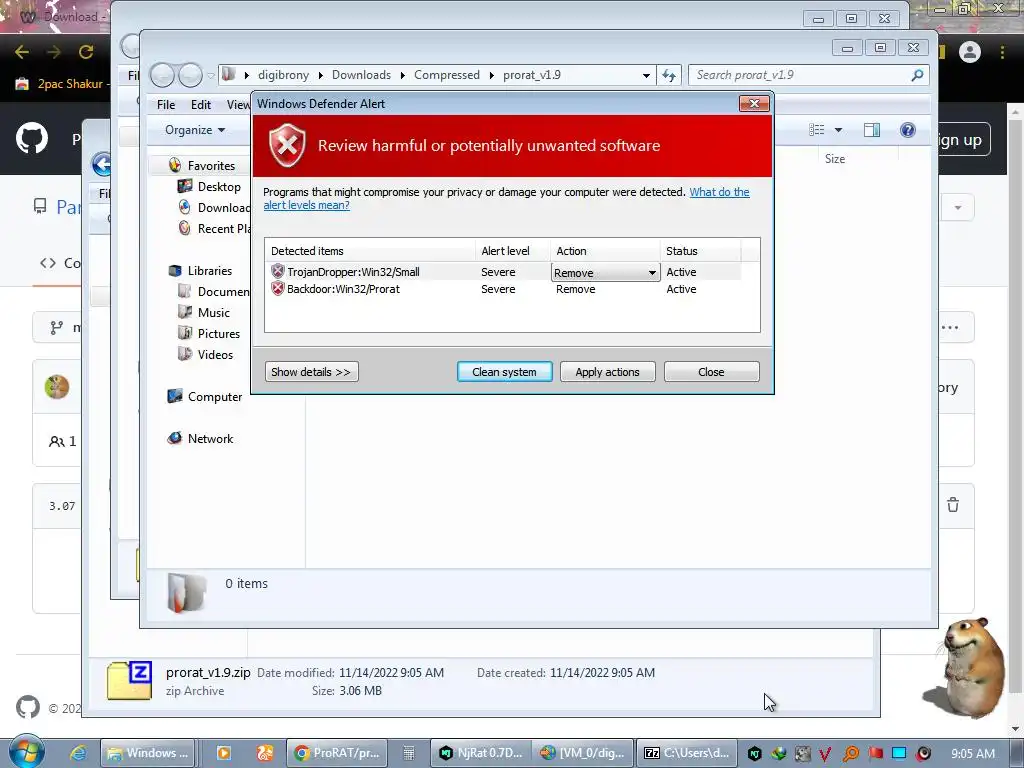Click the refresh icon beside address bar
Viewport: 1024px width, 768px height.
coord(669,75)
